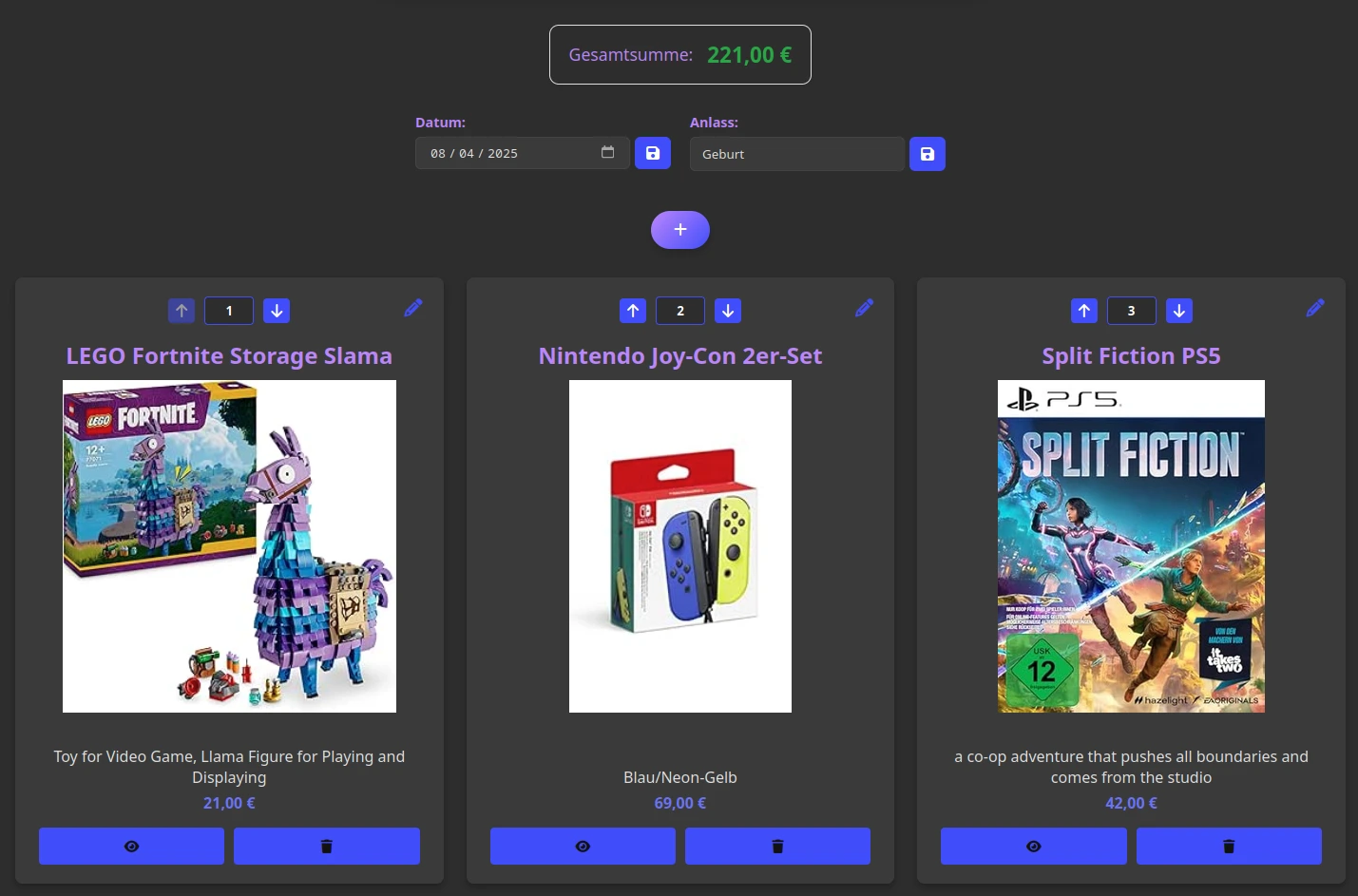Delete the LEGO Fortnite item
The image size is (1358, 896).
[x=327, y=846]
